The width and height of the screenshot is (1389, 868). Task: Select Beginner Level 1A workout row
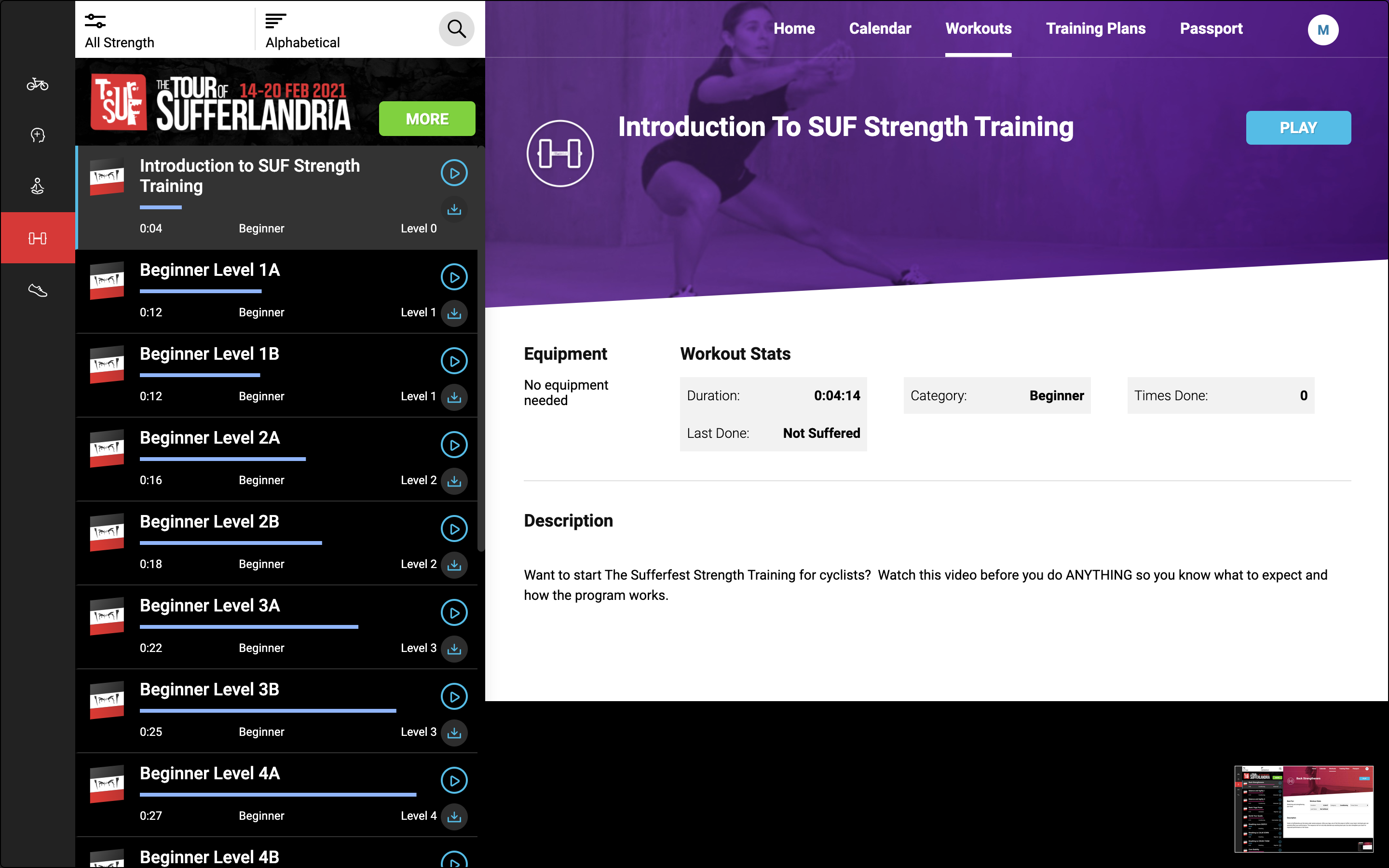(x=277, y=292)
